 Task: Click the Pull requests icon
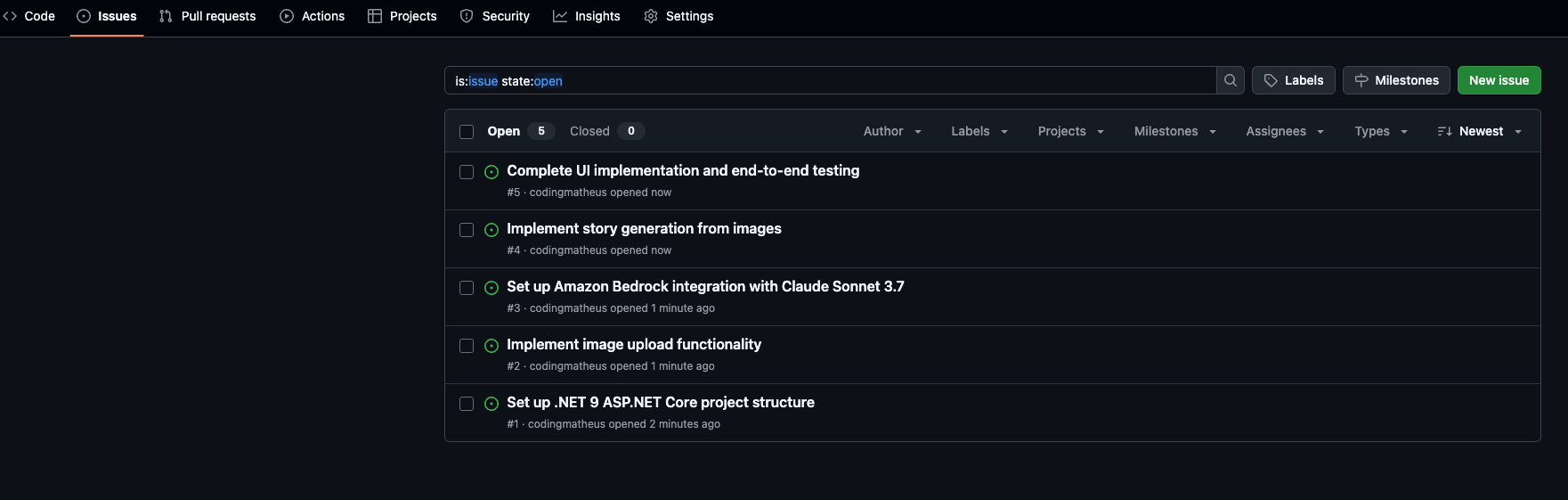coord(166,16)
